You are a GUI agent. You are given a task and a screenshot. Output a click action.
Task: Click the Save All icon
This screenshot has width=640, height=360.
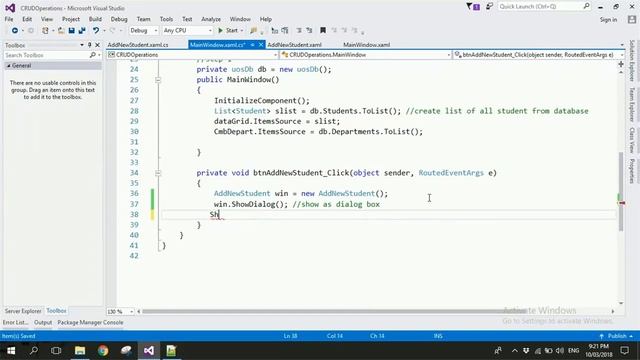(82, 31)
